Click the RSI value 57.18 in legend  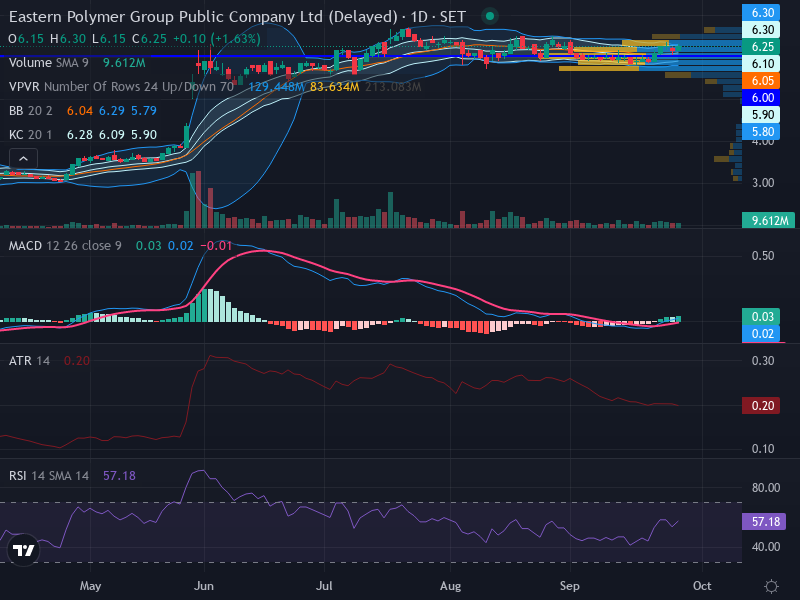pos(119,476)
